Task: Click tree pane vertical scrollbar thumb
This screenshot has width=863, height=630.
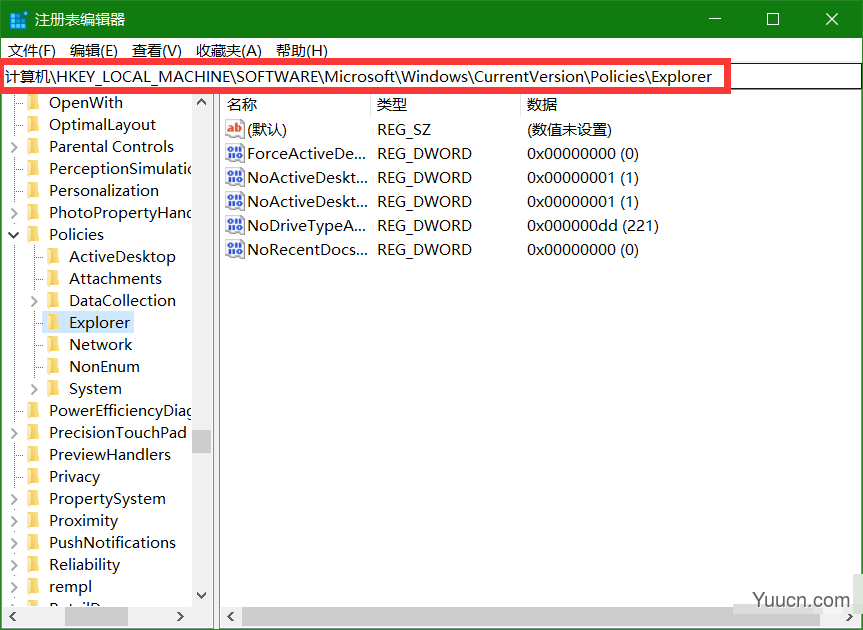Action: click(x=201, y=441)
